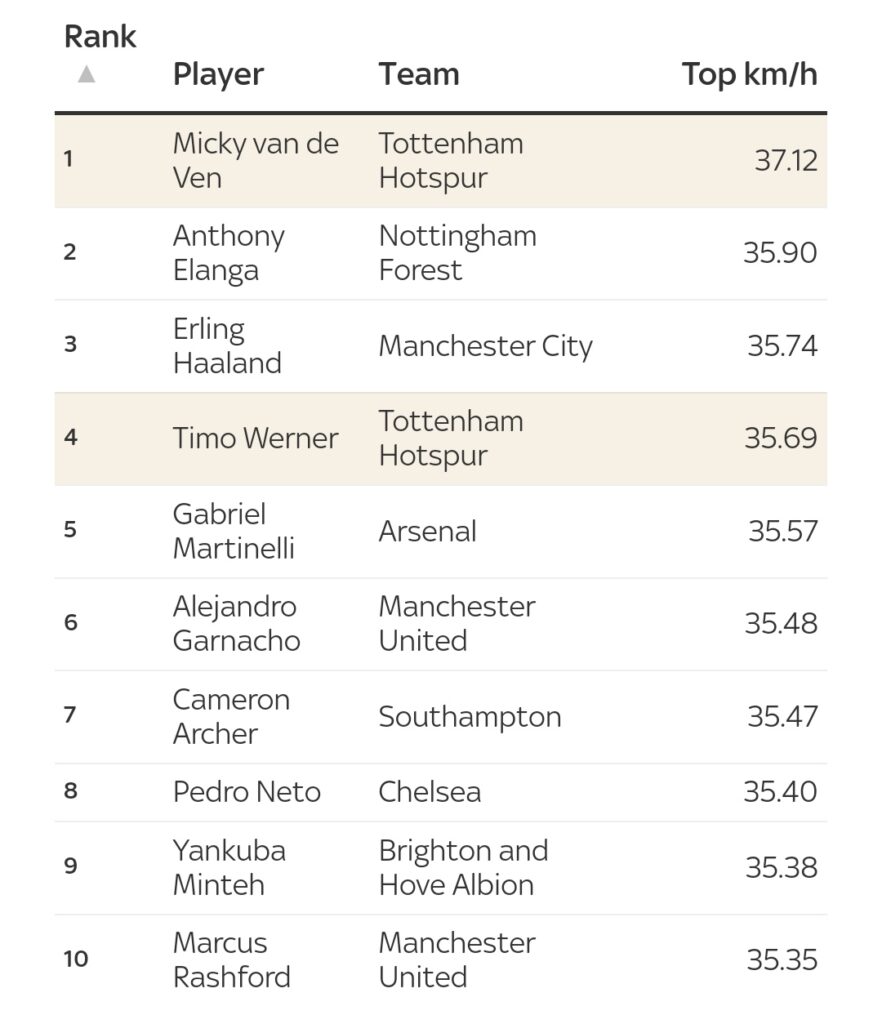Select Micky van de Ven row
Viewport: 882px width, 1024px height.
point(255,160)
